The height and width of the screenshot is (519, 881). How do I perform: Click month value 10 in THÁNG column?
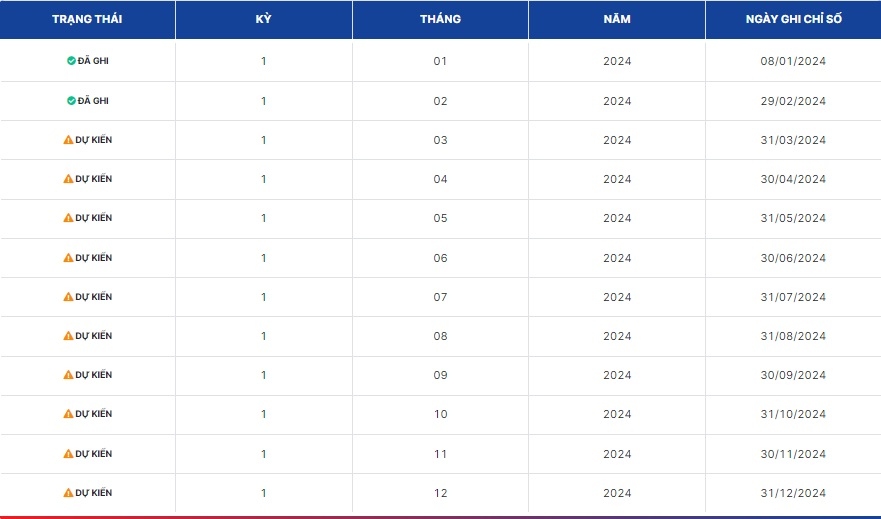click(x=440, y=415)
